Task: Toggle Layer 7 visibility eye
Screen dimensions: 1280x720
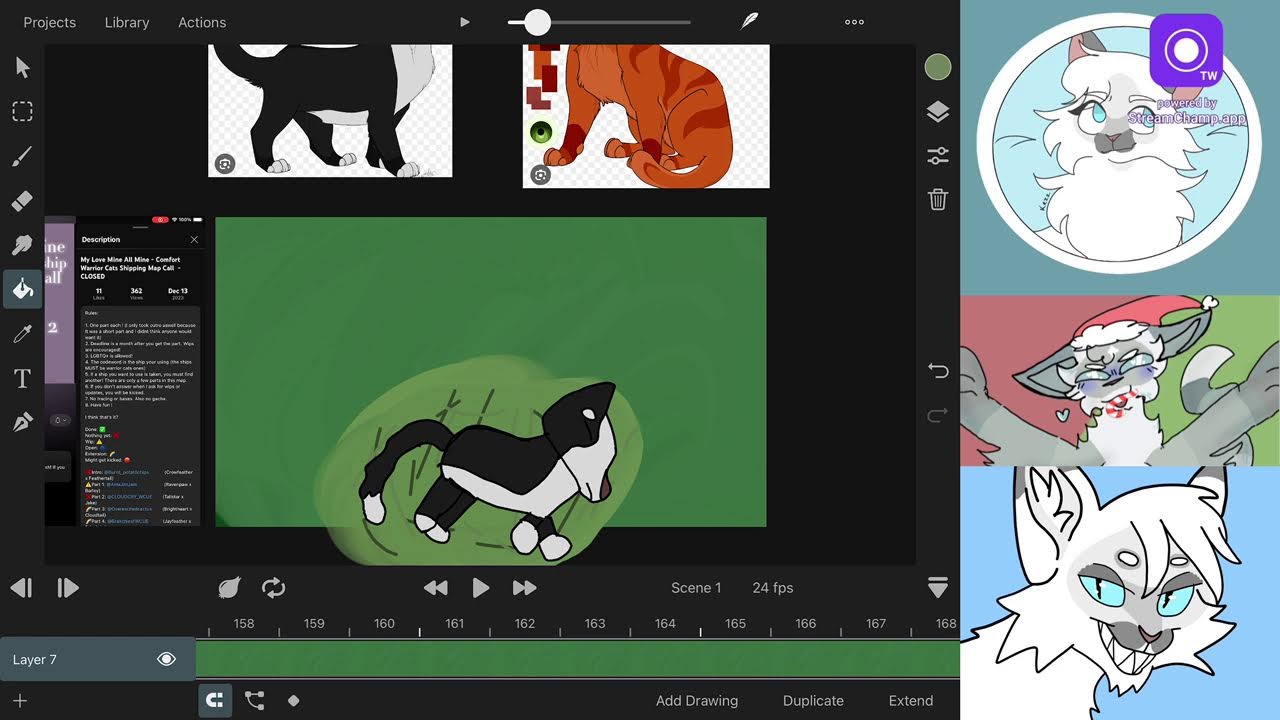Action: (x=166, y=659)
